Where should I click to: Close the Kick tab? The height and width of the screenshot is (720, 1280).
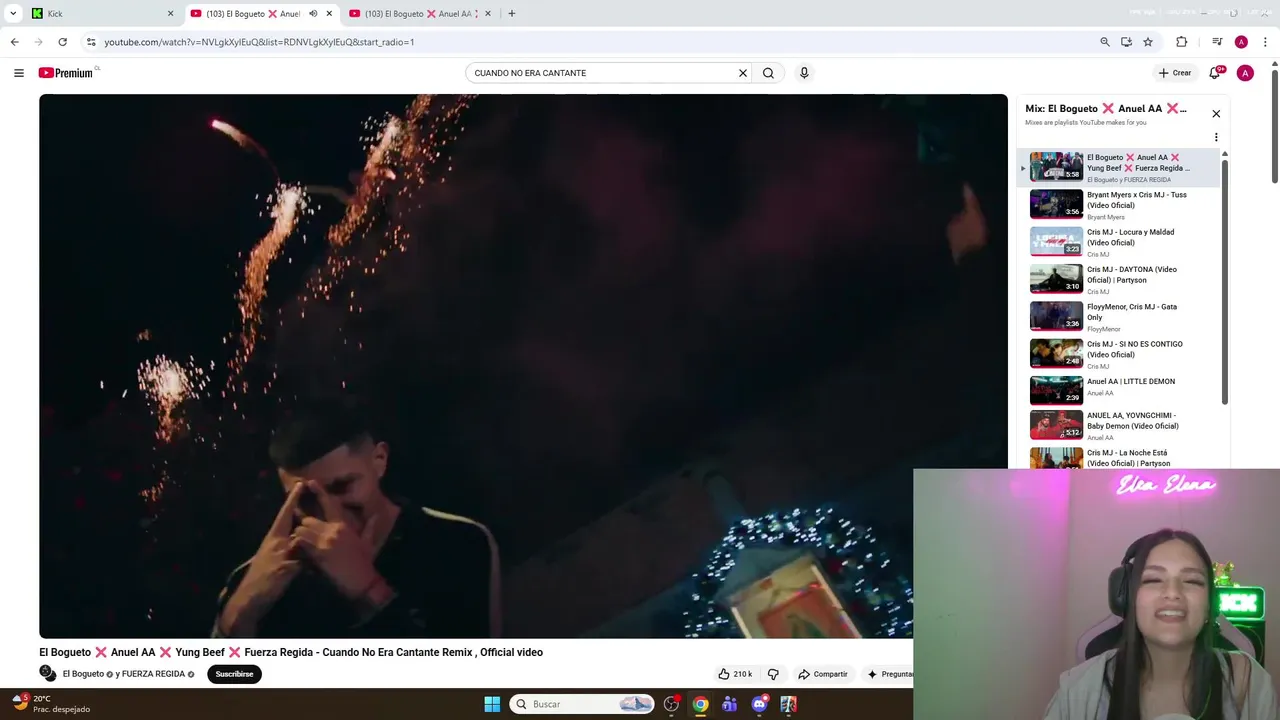coord(170,14)
